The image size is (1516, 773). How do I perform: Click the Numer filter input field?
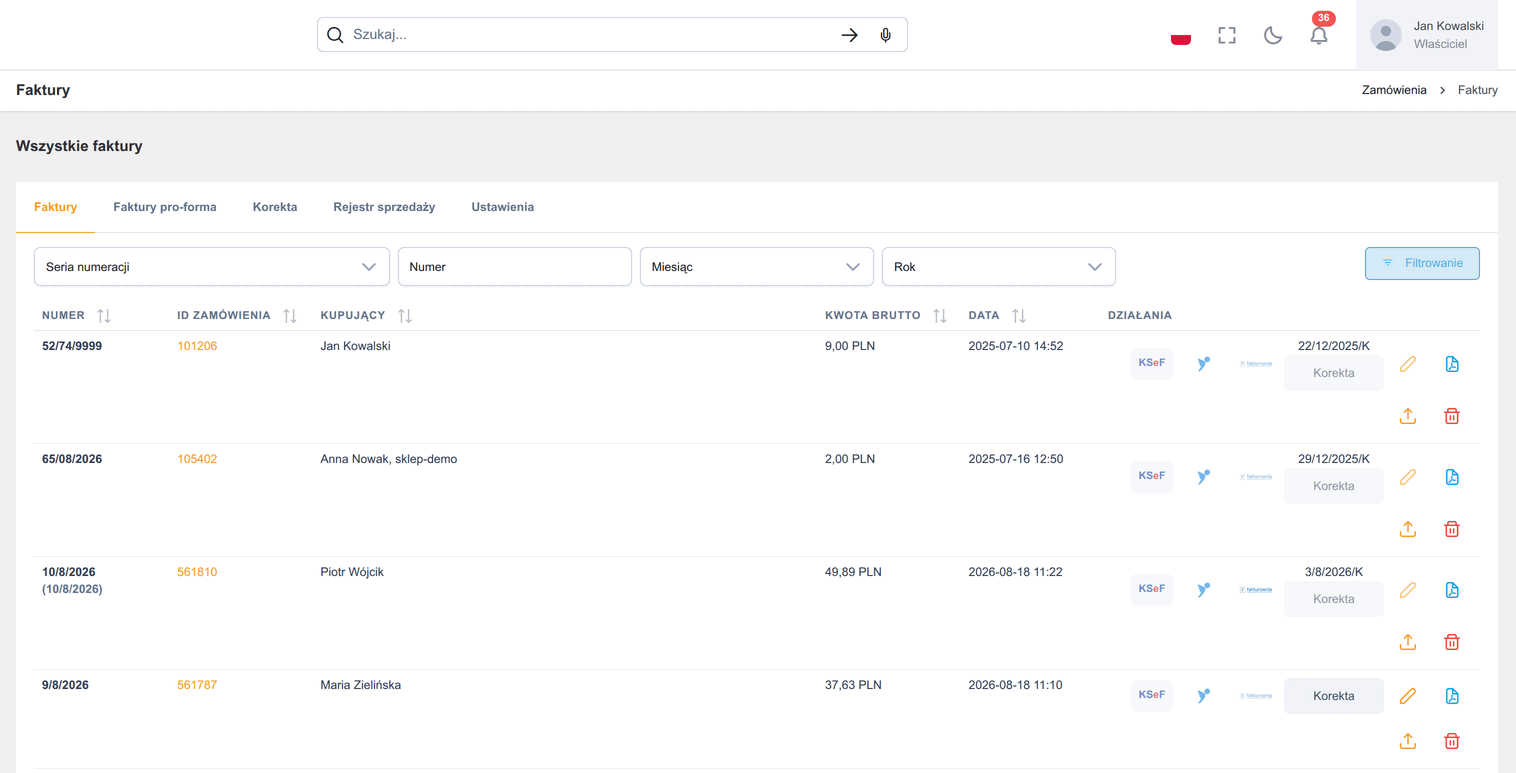[515, 267]
